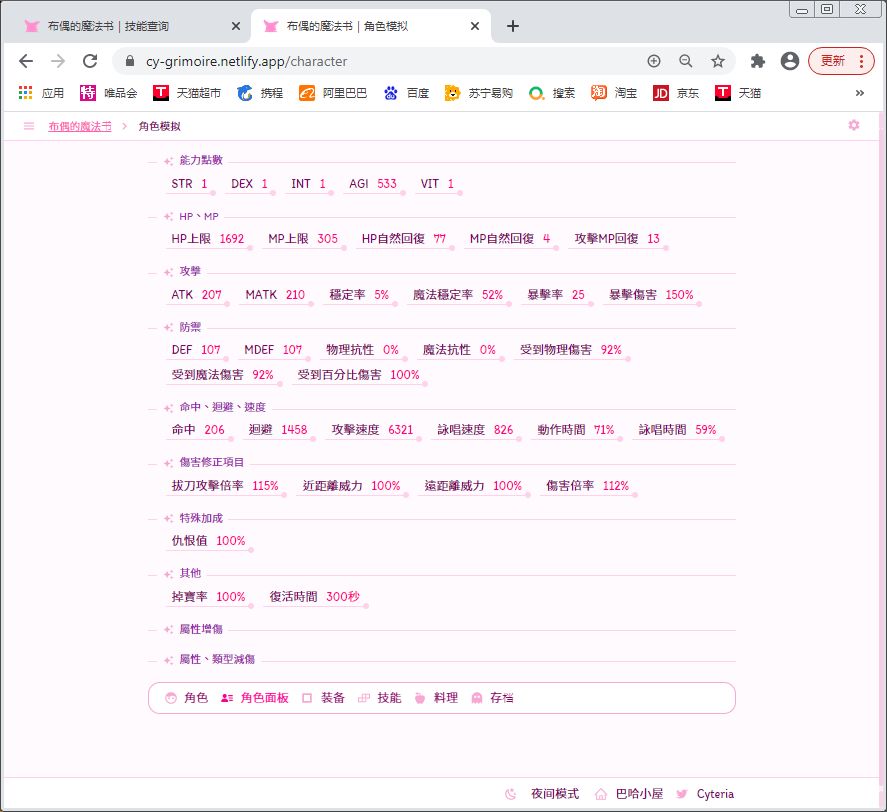The image size is (887, 812).
Task: Click the browser forward arrow
Action: (x=58, y=61)
